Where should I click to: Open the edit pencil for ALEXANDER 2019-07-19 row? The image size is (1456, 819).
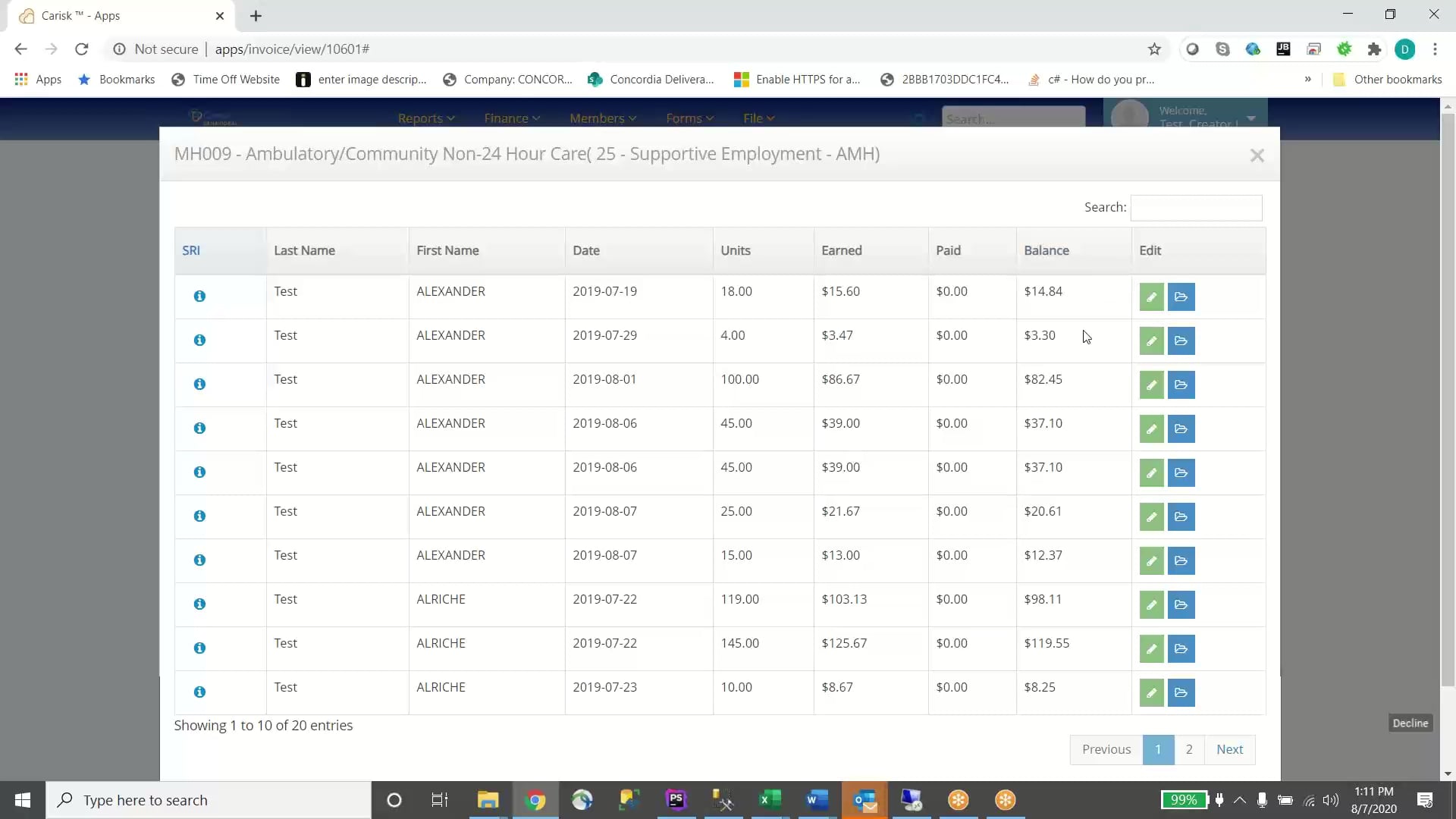(x=1151, y=297)
